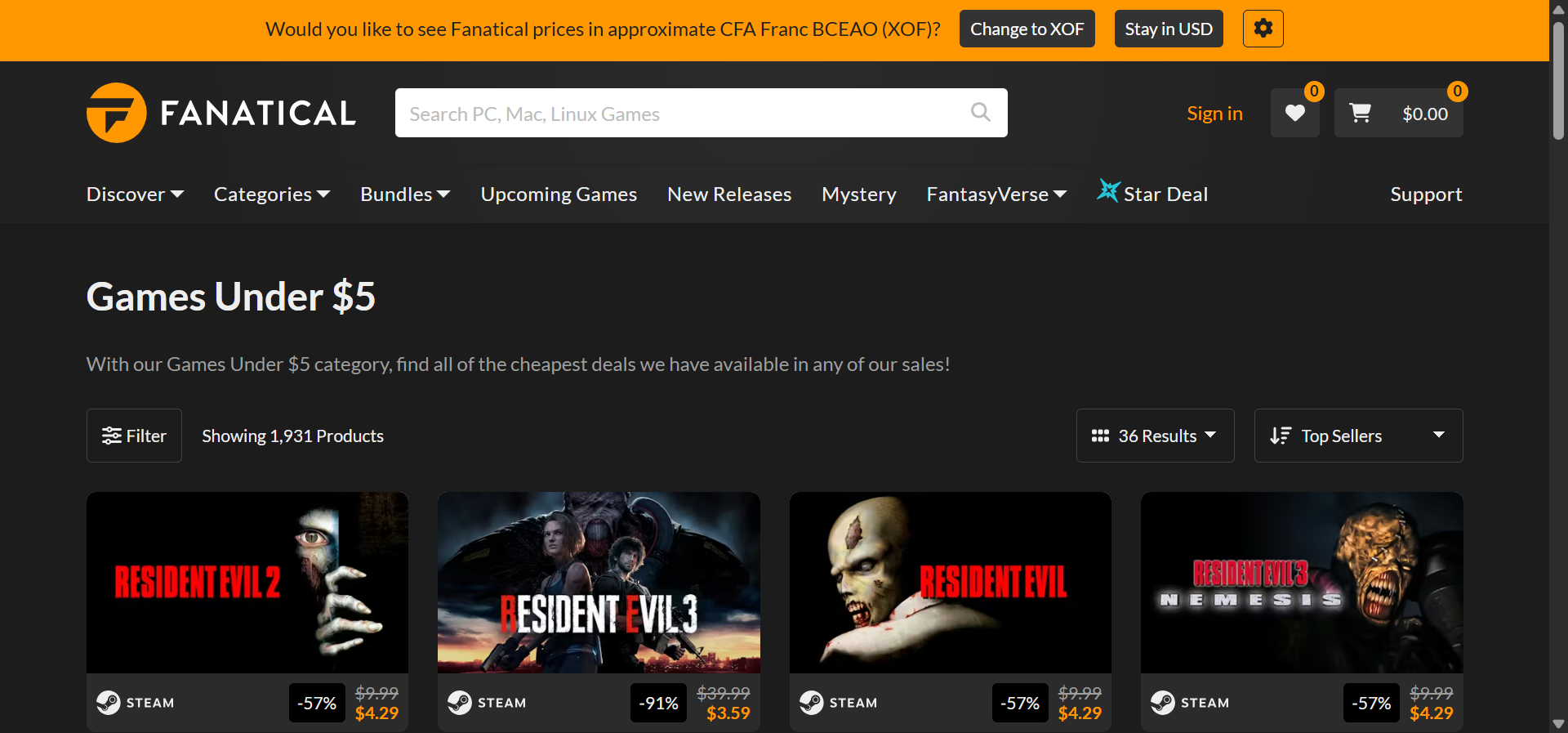Open the shopping cart icon
This screenshot has width=1568, height=733.
(x=1360, y=113)
